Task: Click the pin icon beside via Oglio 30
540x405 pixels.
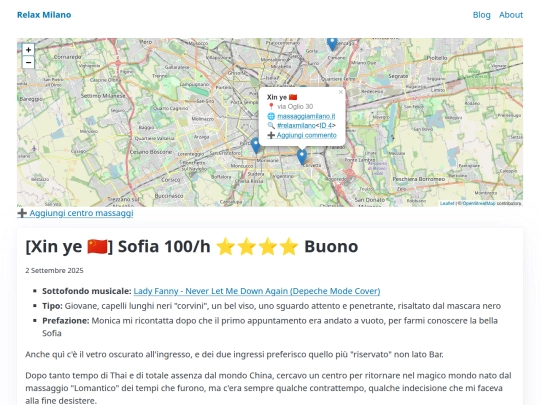Action: (271, 106)
